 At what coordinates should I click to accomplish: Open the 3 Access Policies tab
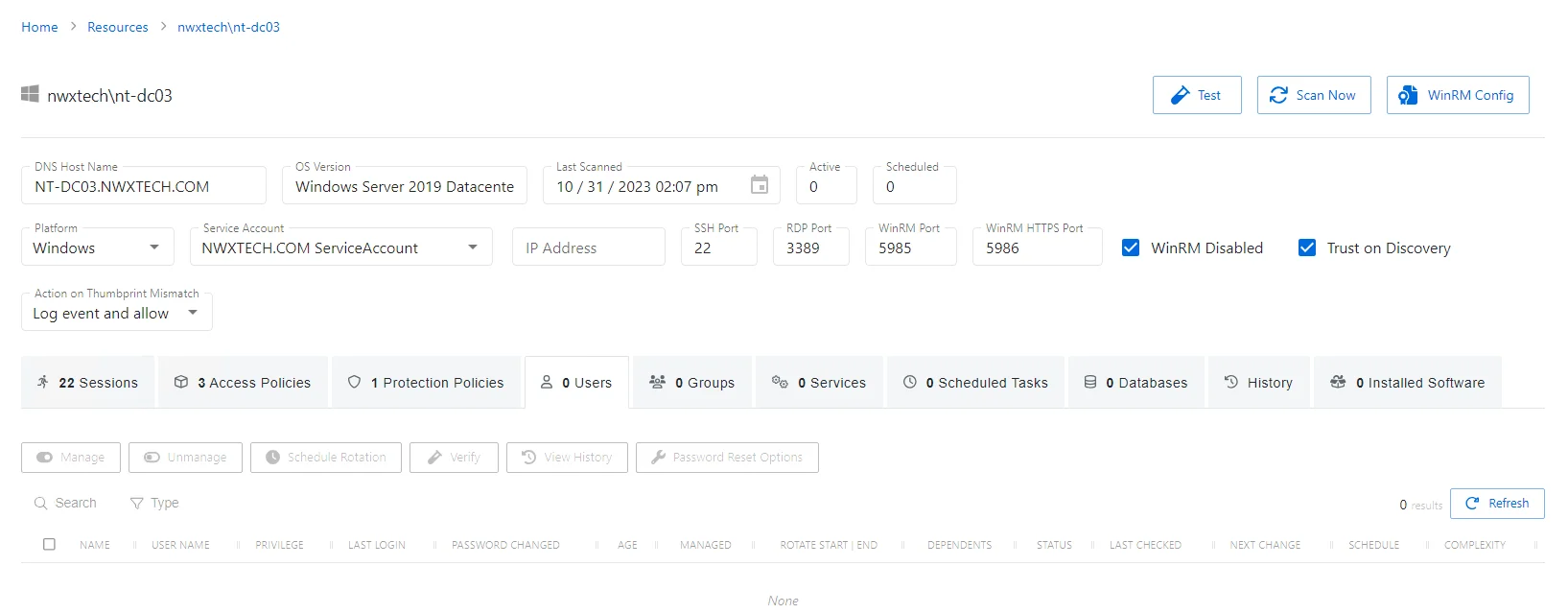pyautogui.click(x=244, y=383)
